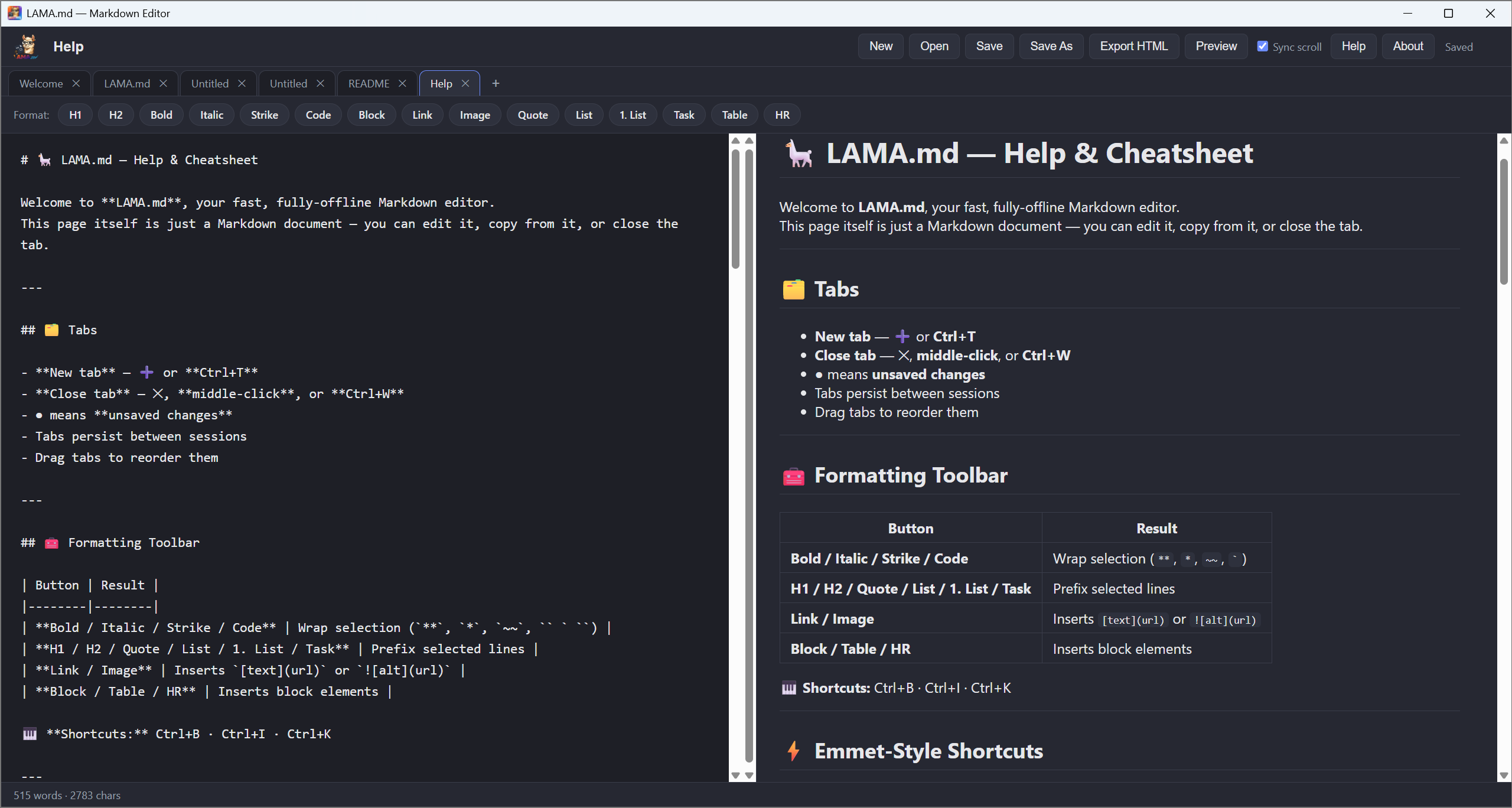
Task: Click Export HTML button
Action: click(x=1134, y=46)
